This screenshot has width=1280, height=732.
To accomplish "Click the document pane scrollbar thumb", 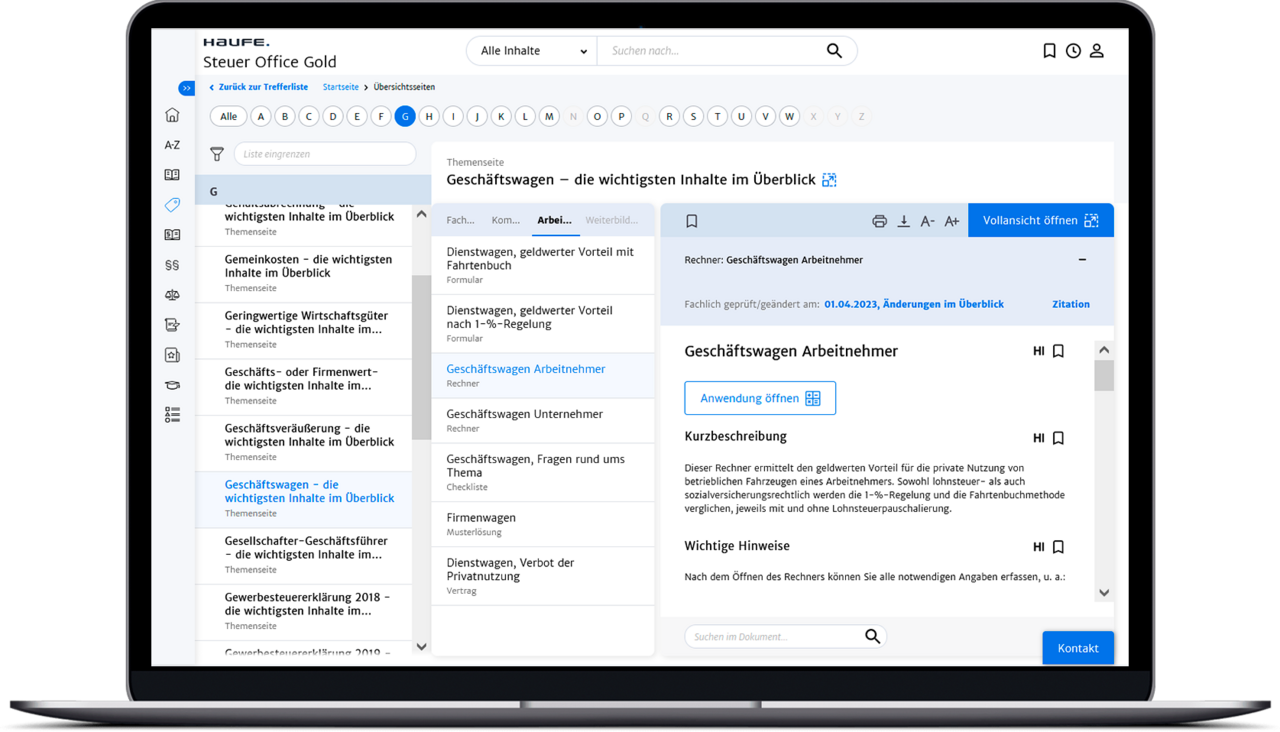I will tap(1104, 376).
